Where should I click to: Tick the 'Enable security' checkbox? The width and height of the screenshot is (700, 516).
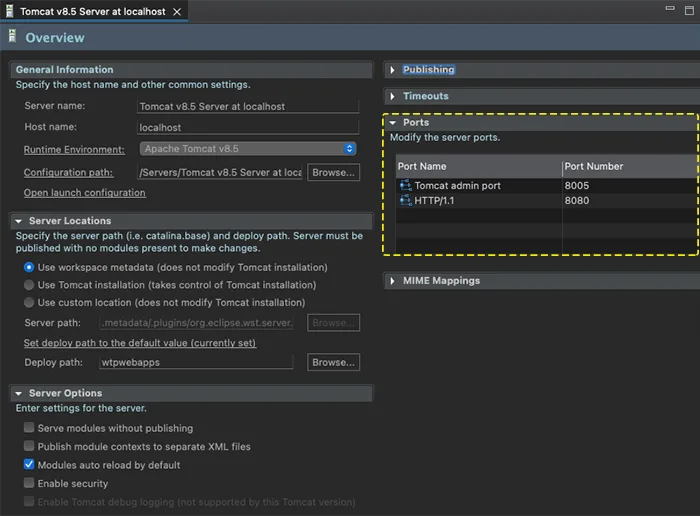[x=29, y=483]
